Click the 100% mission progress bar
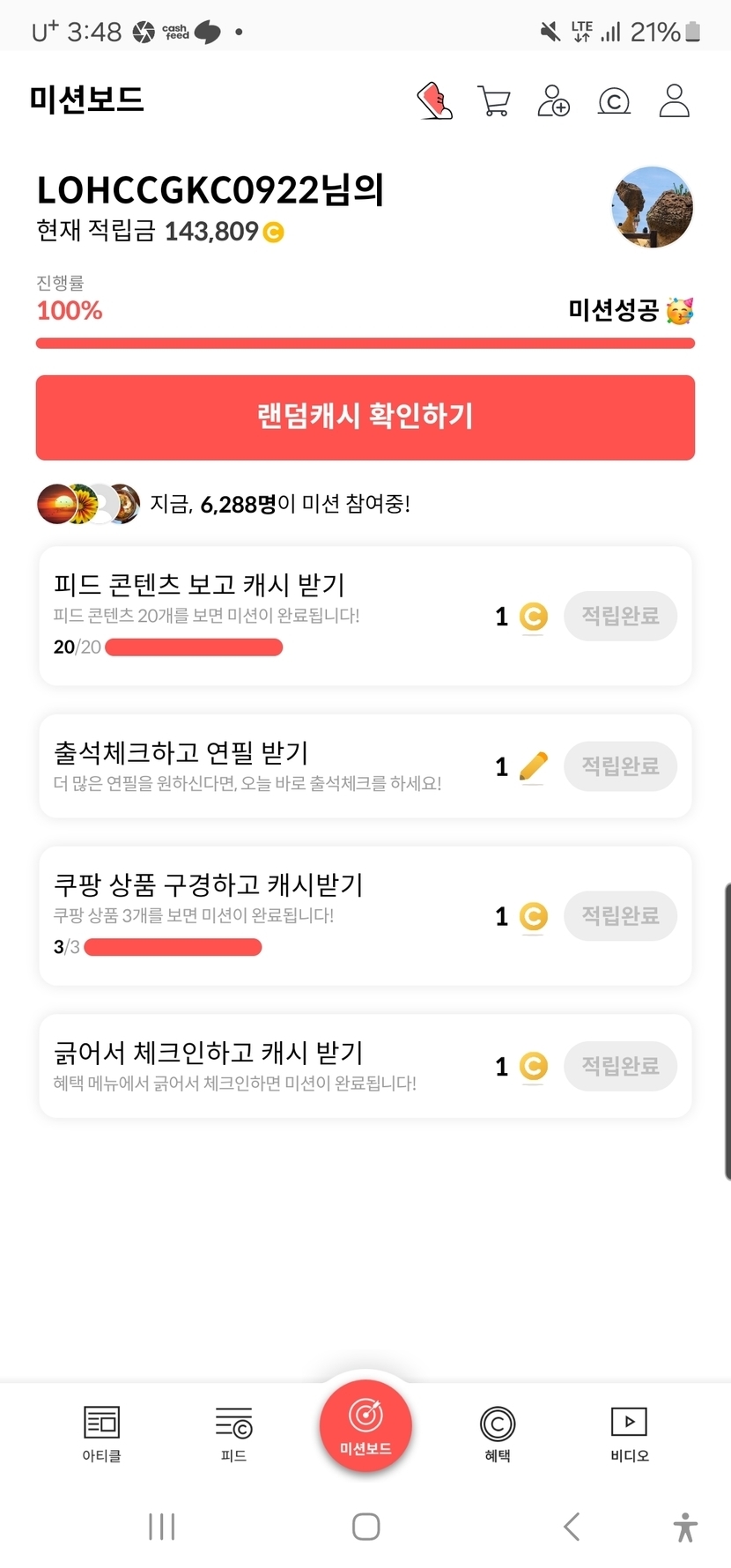This screenshot has width=731, height=1568. tap(365, 343)
